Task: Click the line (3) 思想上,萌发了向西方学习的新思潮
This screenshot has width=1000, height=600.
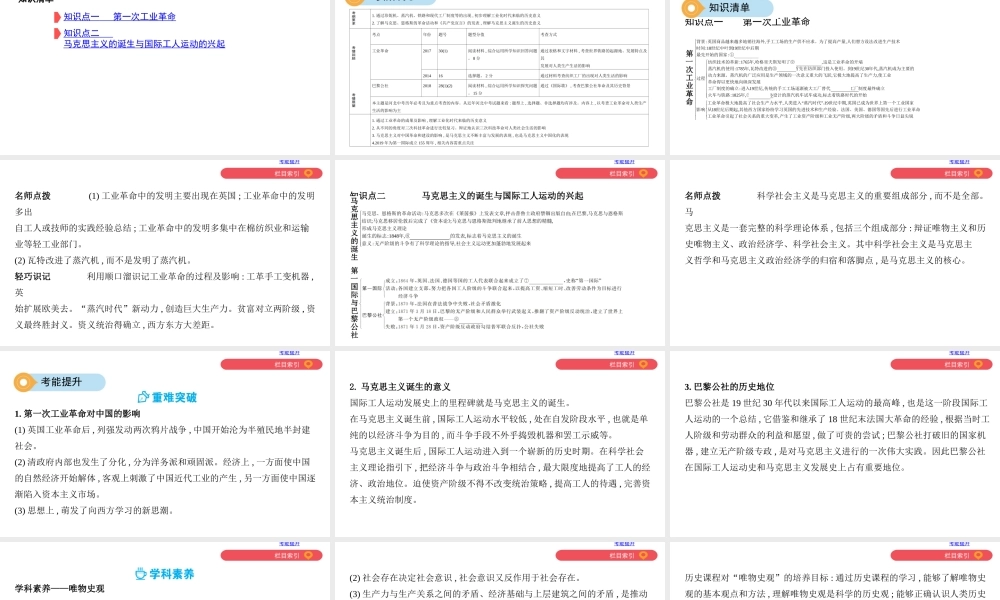Action: pos(94,511)
